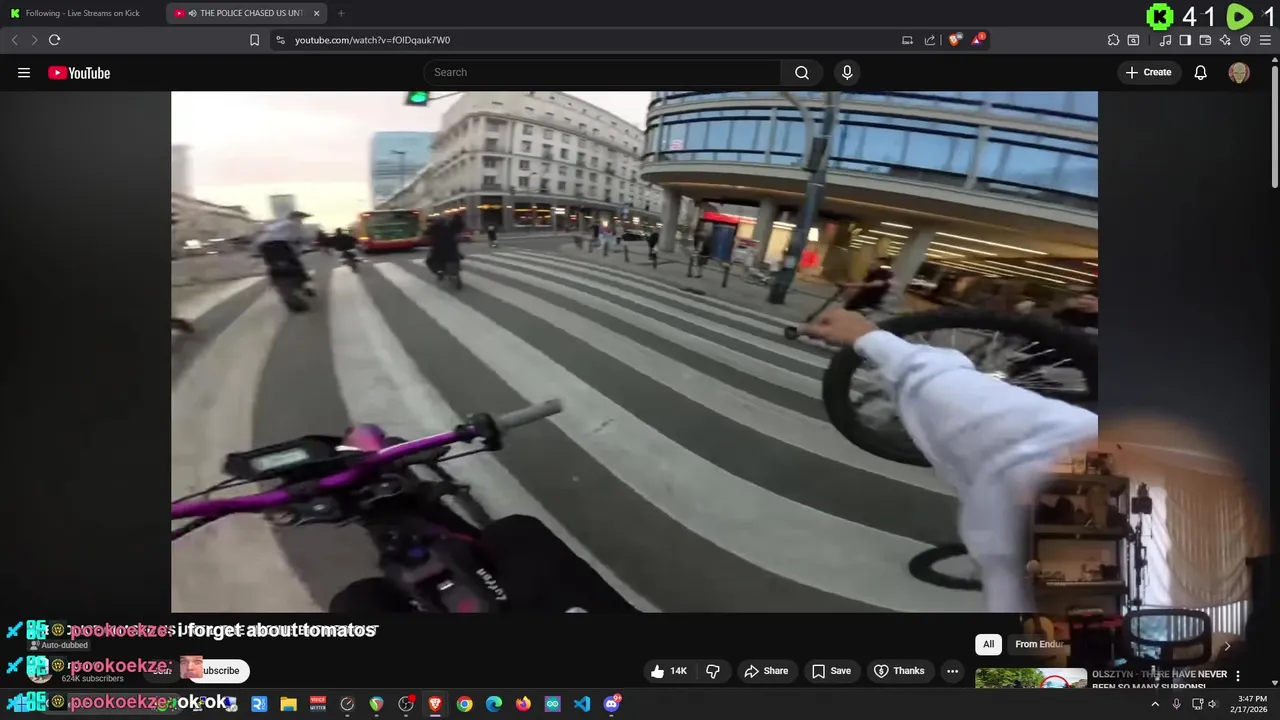This screenshot has height=720, width=1280.
Task: Open the OLSZTYN recommended video title
Action: 1159,680
